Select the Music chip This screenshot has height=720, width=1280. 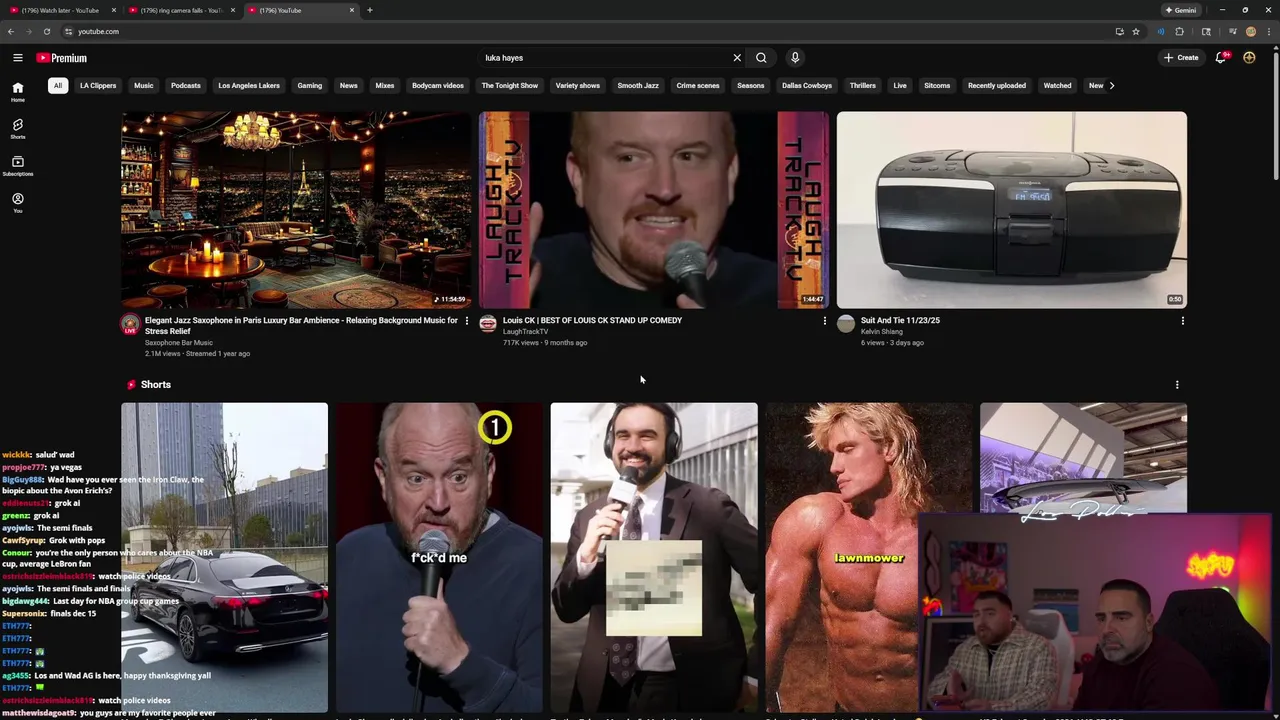tap(144, 85)
